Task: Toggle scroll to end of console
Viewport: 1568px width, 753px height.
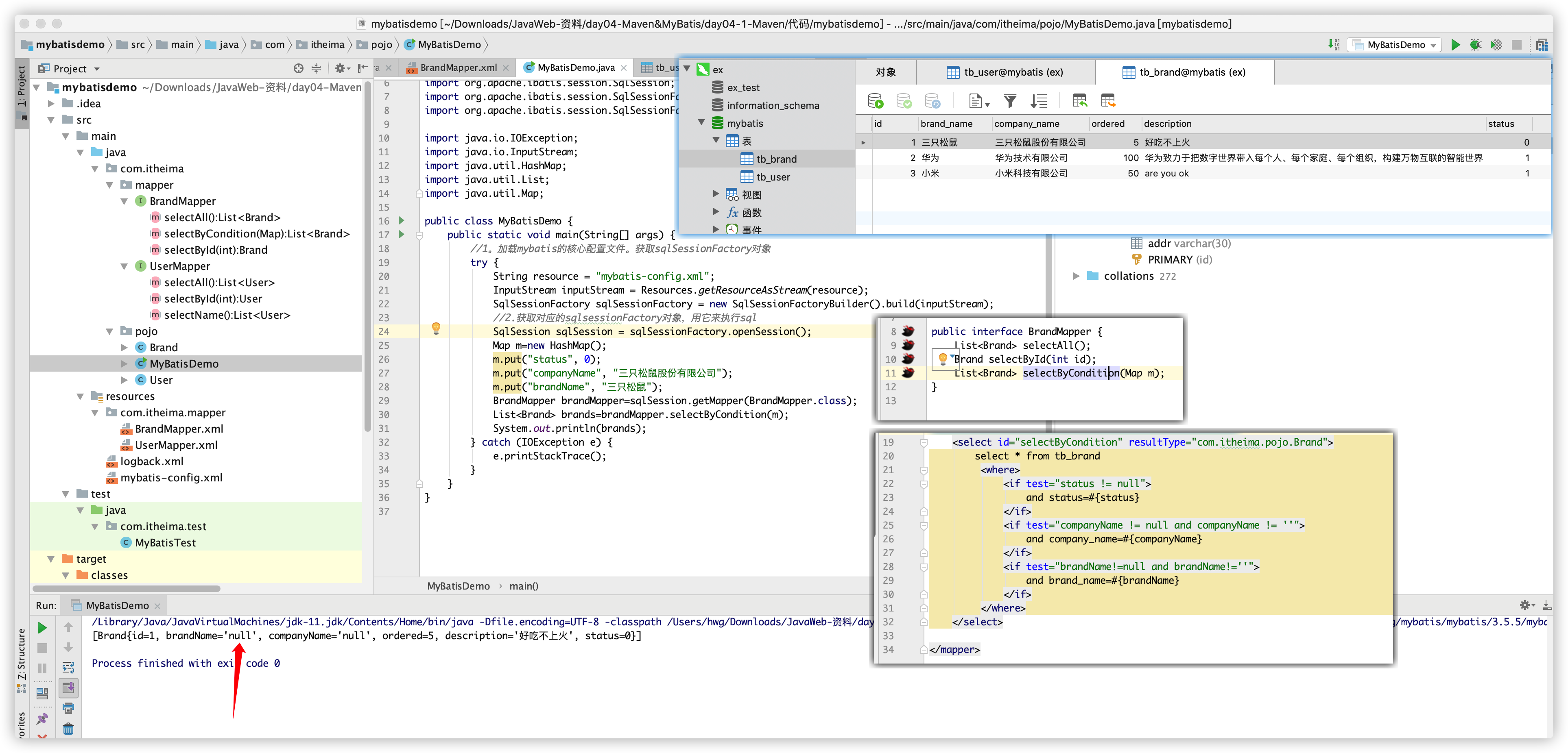Action: [x=68, y=688]
